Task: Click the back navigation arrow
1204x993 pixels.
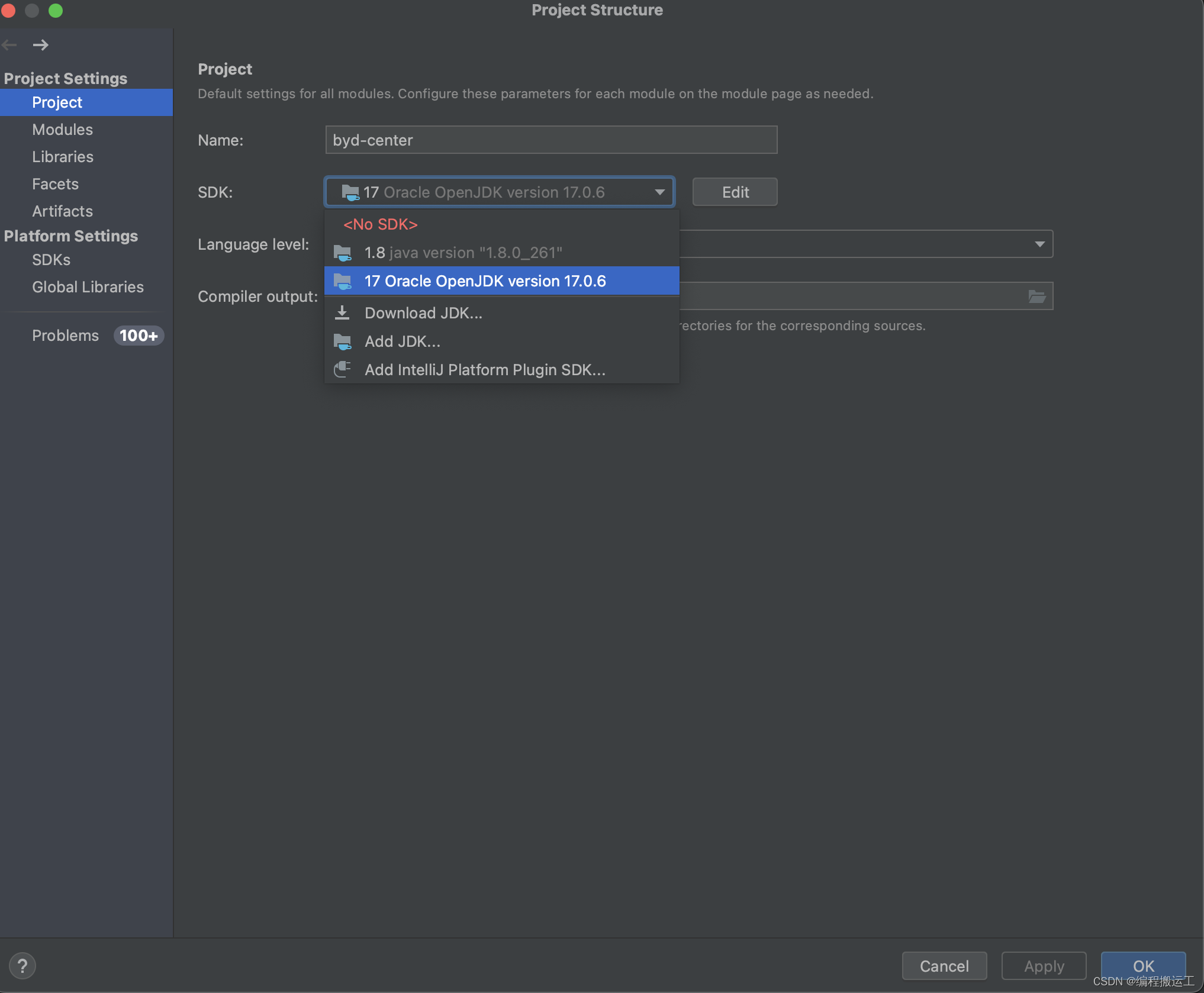Action: pos(9,45)
